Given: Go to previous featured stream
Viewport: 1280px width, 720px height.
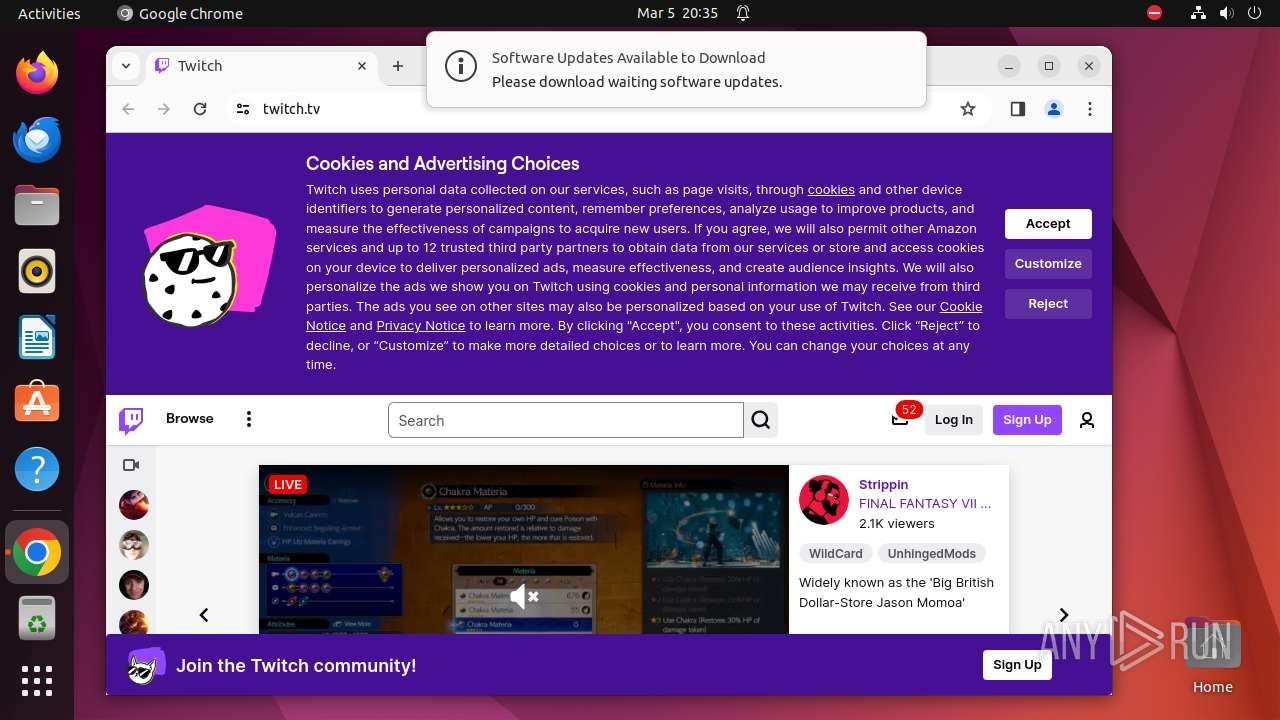Looking at the screenshot, I should [204, 615].
